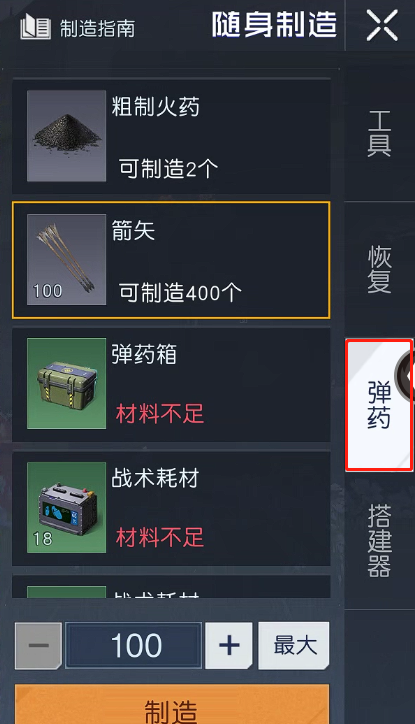Switch to the 恢复 tab
The width and height of the screenshot is (415, 724).
pyautogui.click(x=379, y=270)
